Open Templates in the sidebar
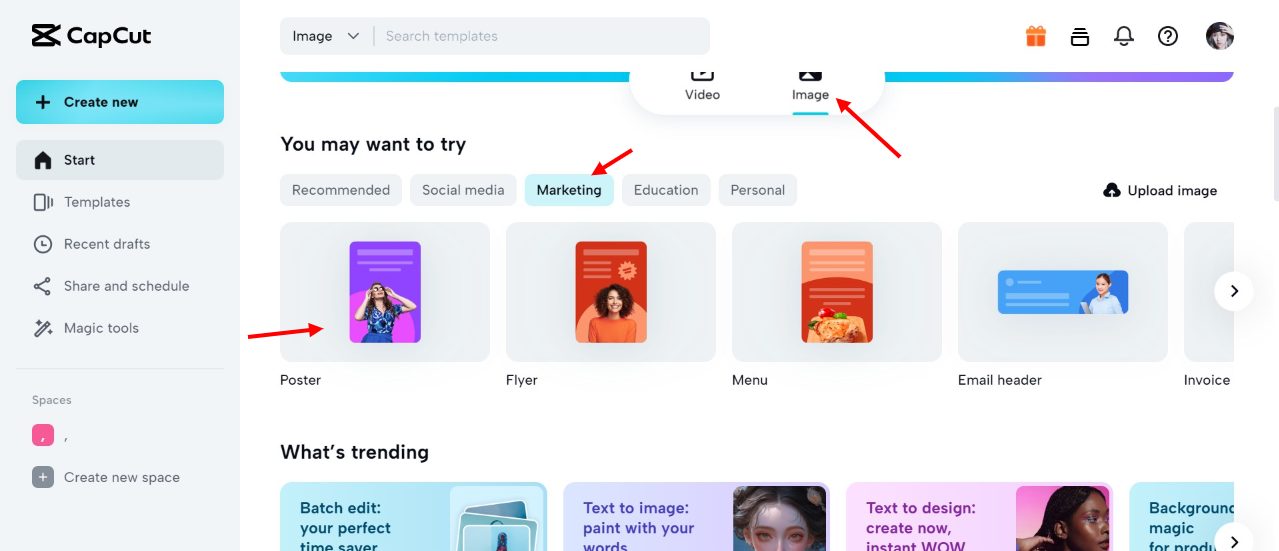1279x551 pixels. pos(97,202)
